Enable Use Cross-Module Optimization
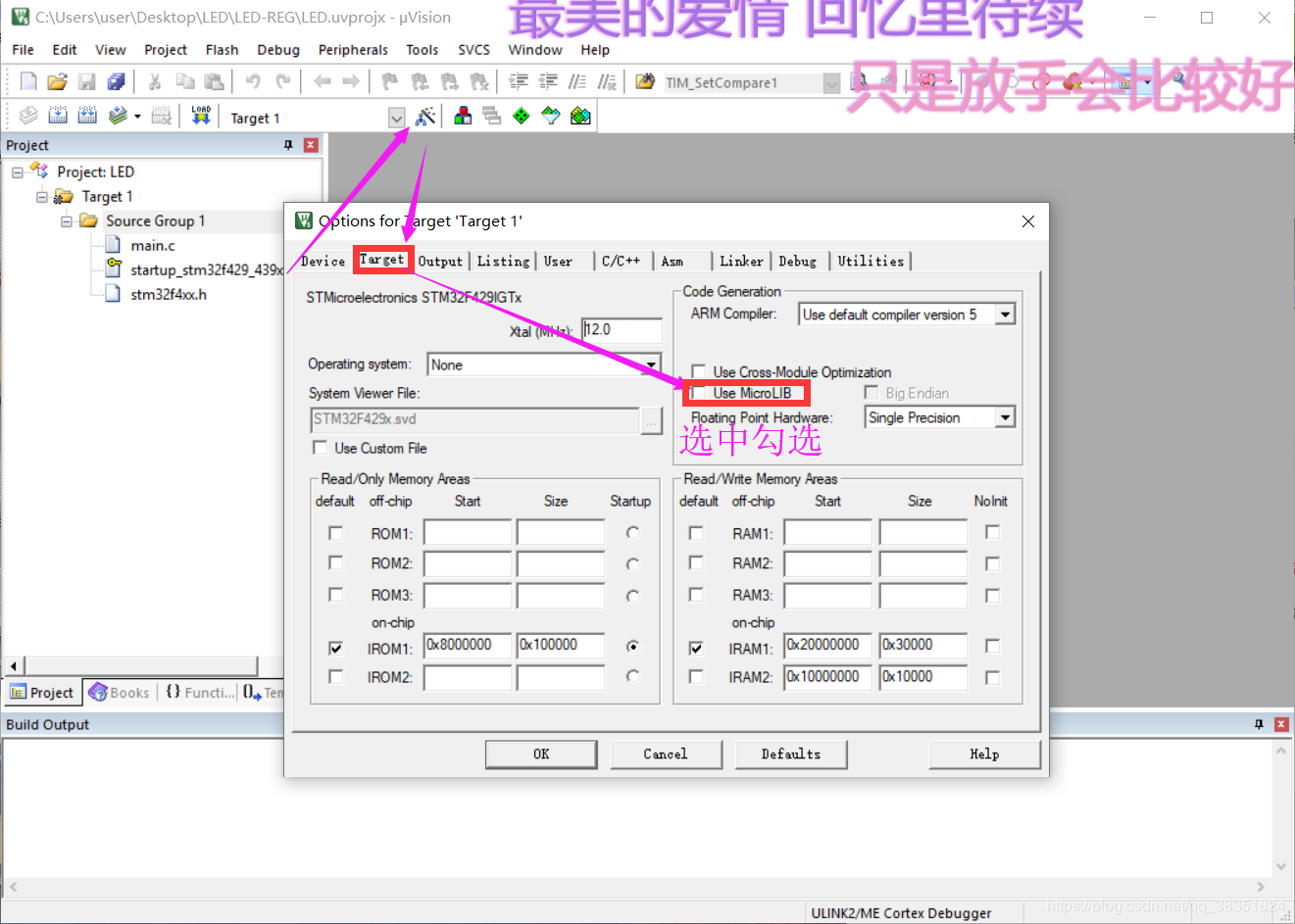Viewport: 1295px width, 924px height. 698,371
